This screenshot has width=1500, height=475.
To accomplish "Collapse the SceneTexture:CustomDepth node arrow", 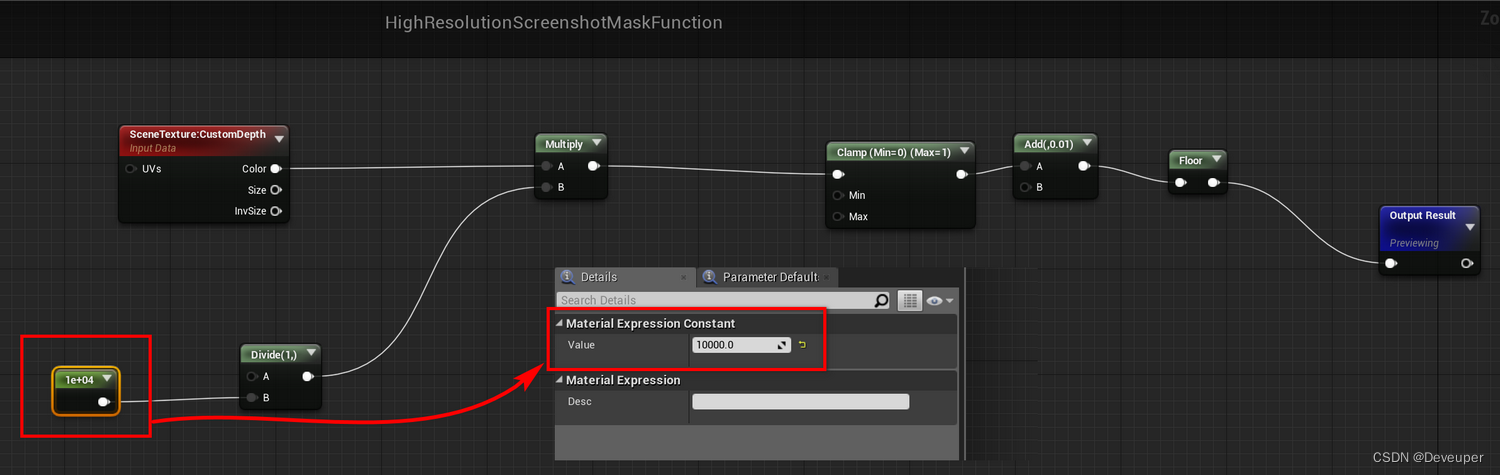I will [x=279, y=138].
